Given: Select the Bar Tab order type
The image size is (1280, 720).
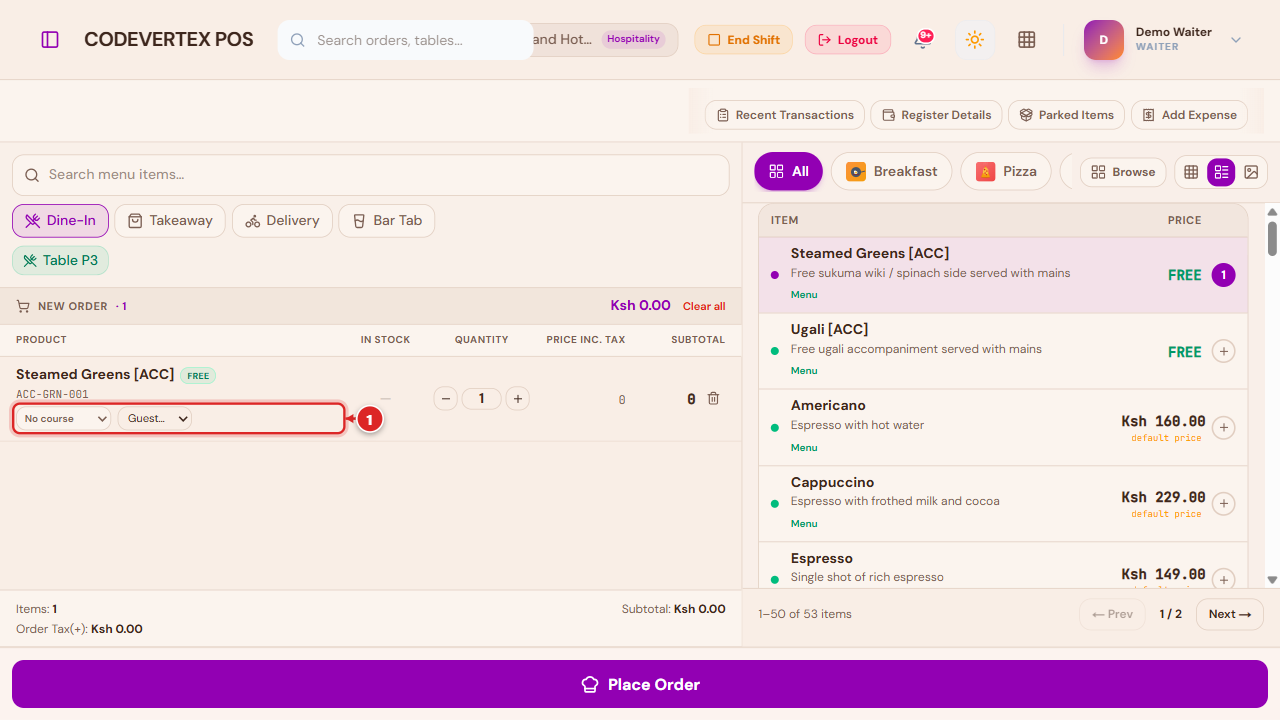Looking at the screenshot, I should 387,221.
